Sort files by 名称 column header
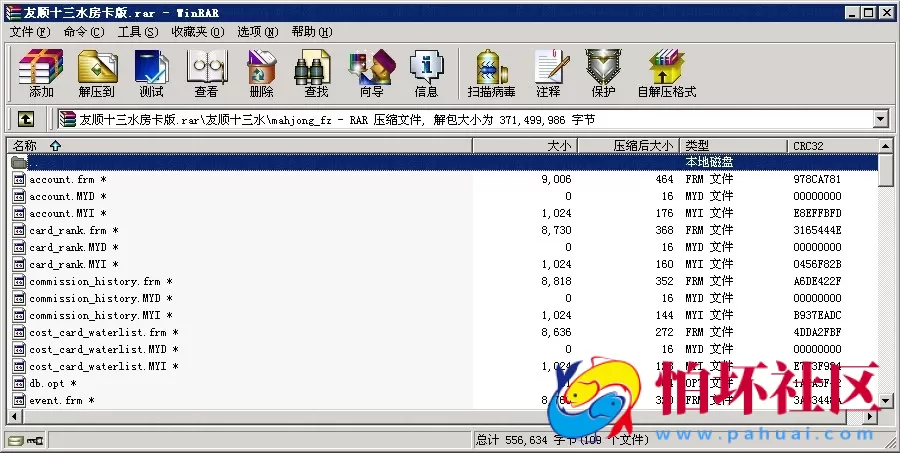The image size is (900, 453). [x=30, y=146]
